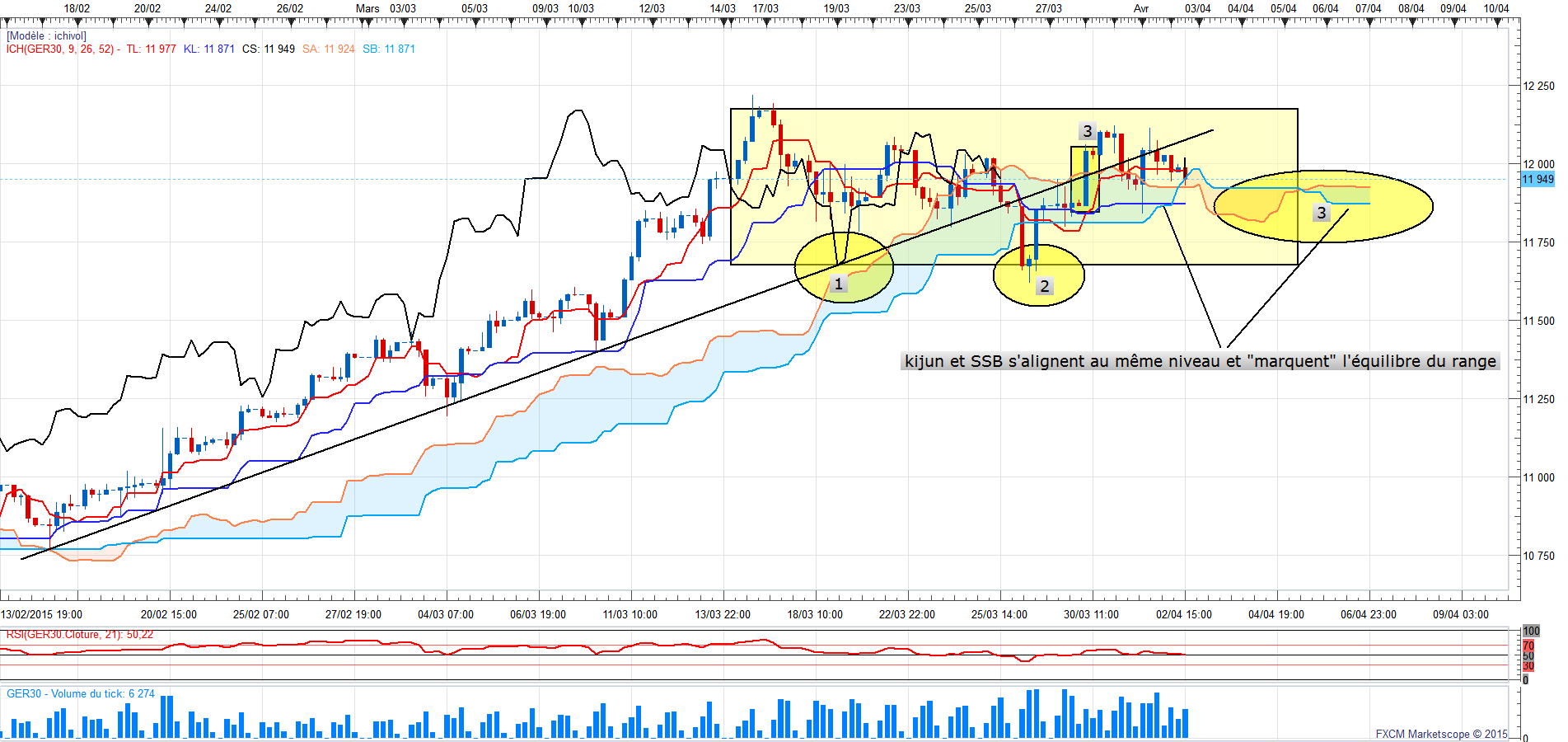Click the FXCM Marketscope © 2015 watermark
The image size is (1568, 742).
click(1441, 734)
